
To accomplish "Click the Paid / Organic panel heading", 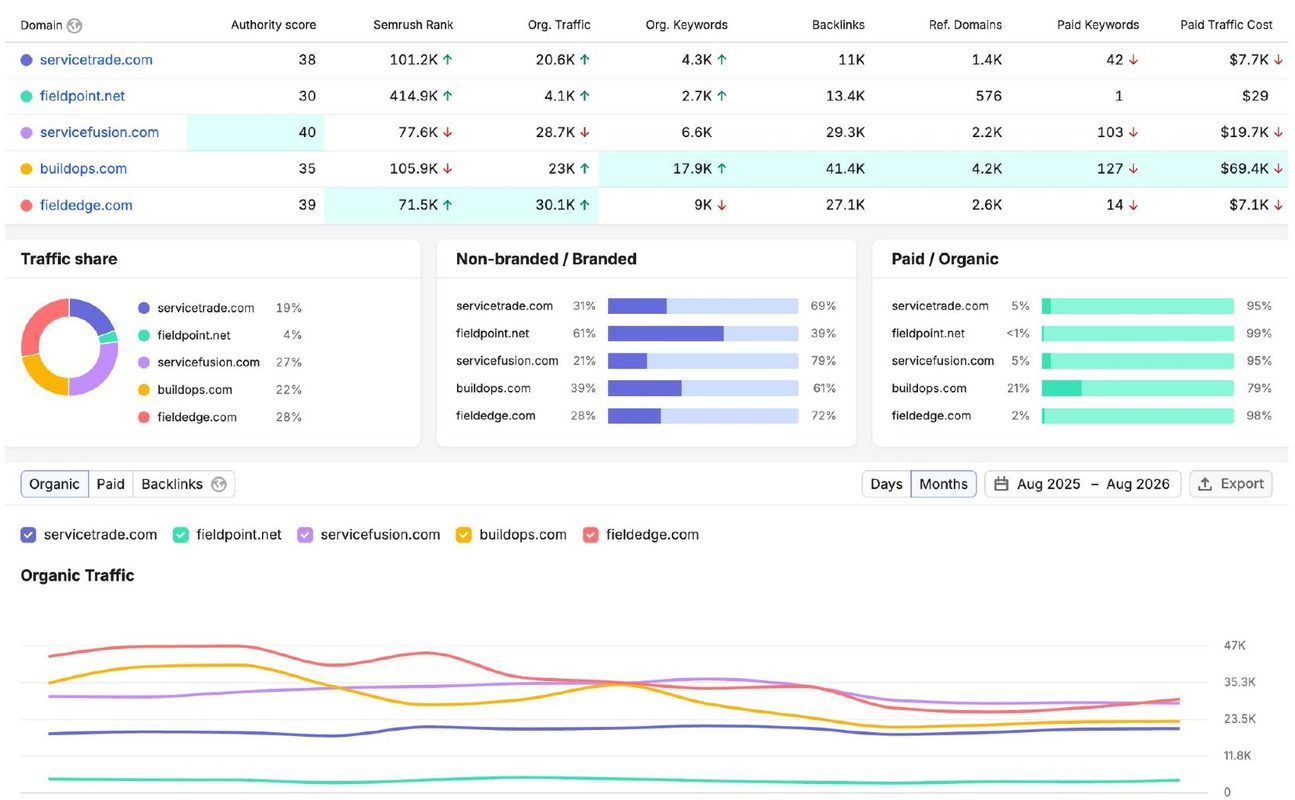I will click(945, 259).
